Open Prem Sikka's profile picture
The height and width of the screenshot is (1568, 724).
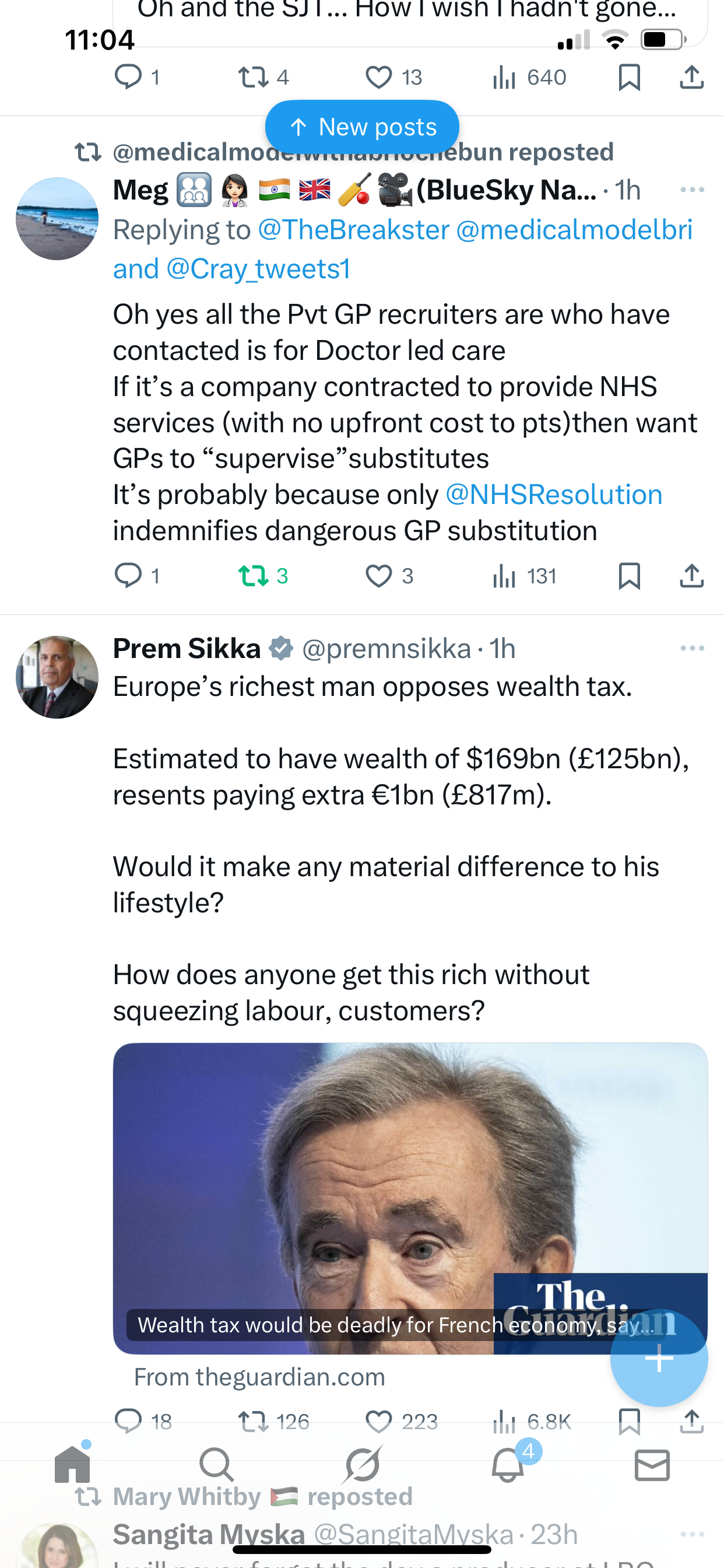coord(57,677)
